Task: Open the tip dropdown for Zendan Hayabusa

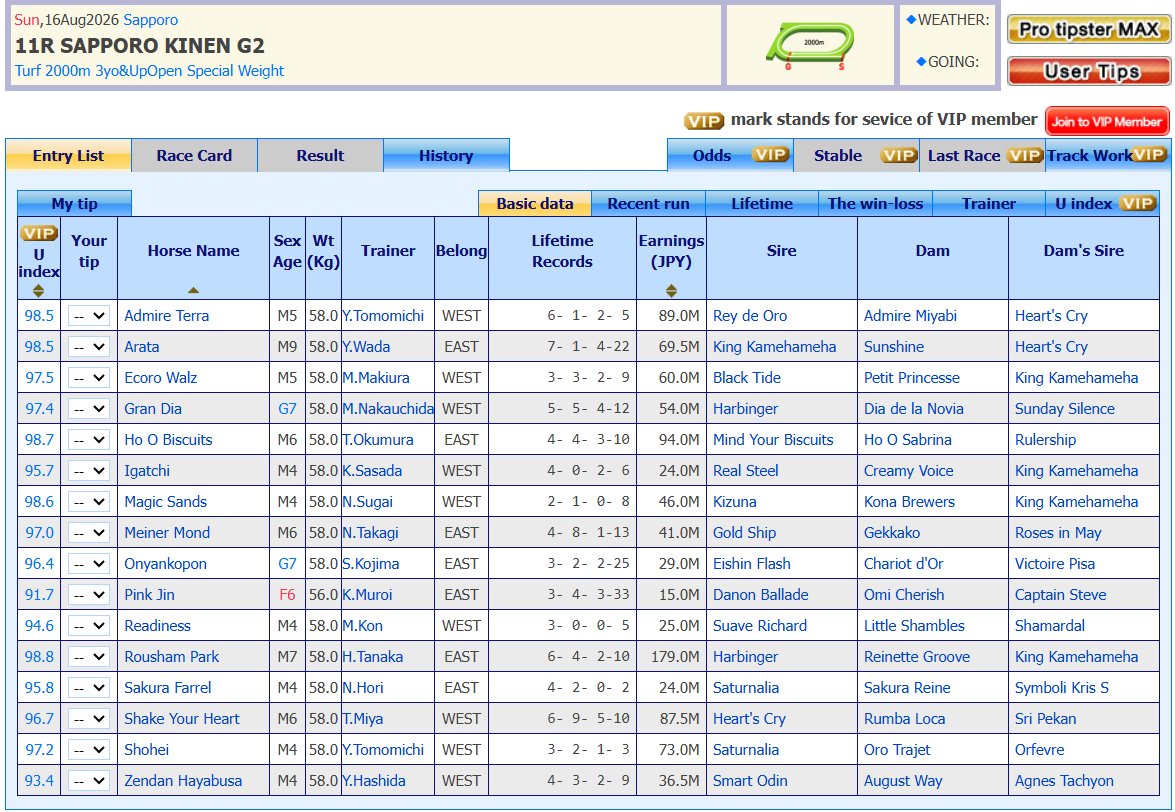Action: click(88, 781)
